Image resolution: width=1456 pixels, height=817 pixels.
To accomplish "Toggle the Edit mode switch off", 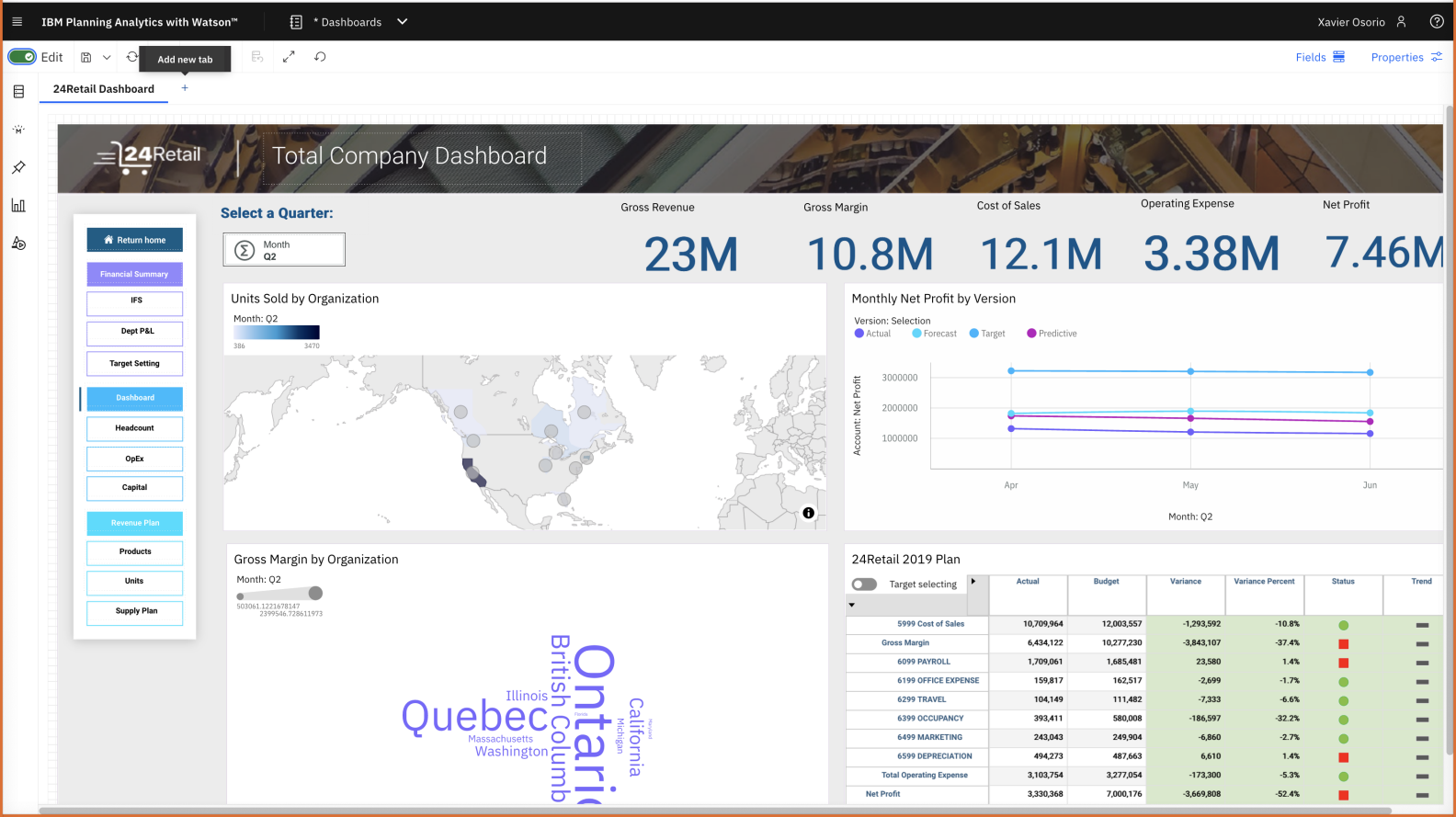I will [22, 57].
